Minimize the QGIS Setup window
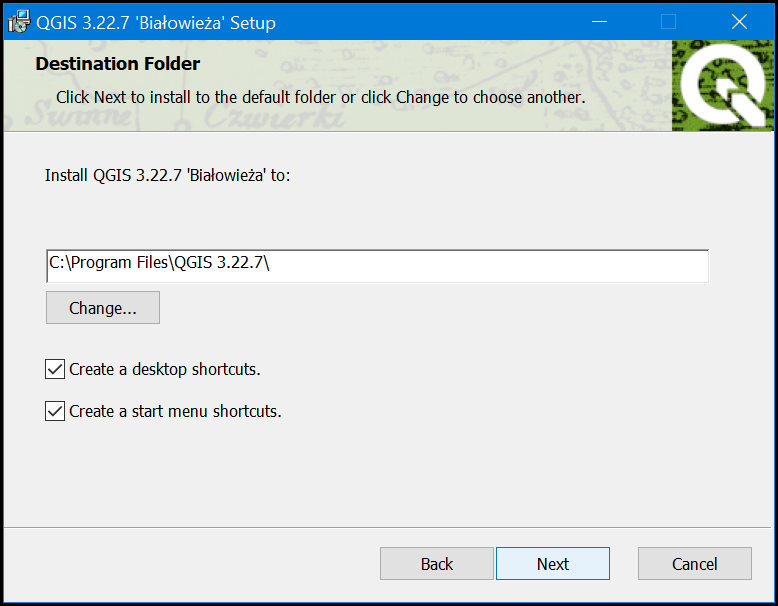This screenshot has height=606, width=778. click(x=599, y=22)
